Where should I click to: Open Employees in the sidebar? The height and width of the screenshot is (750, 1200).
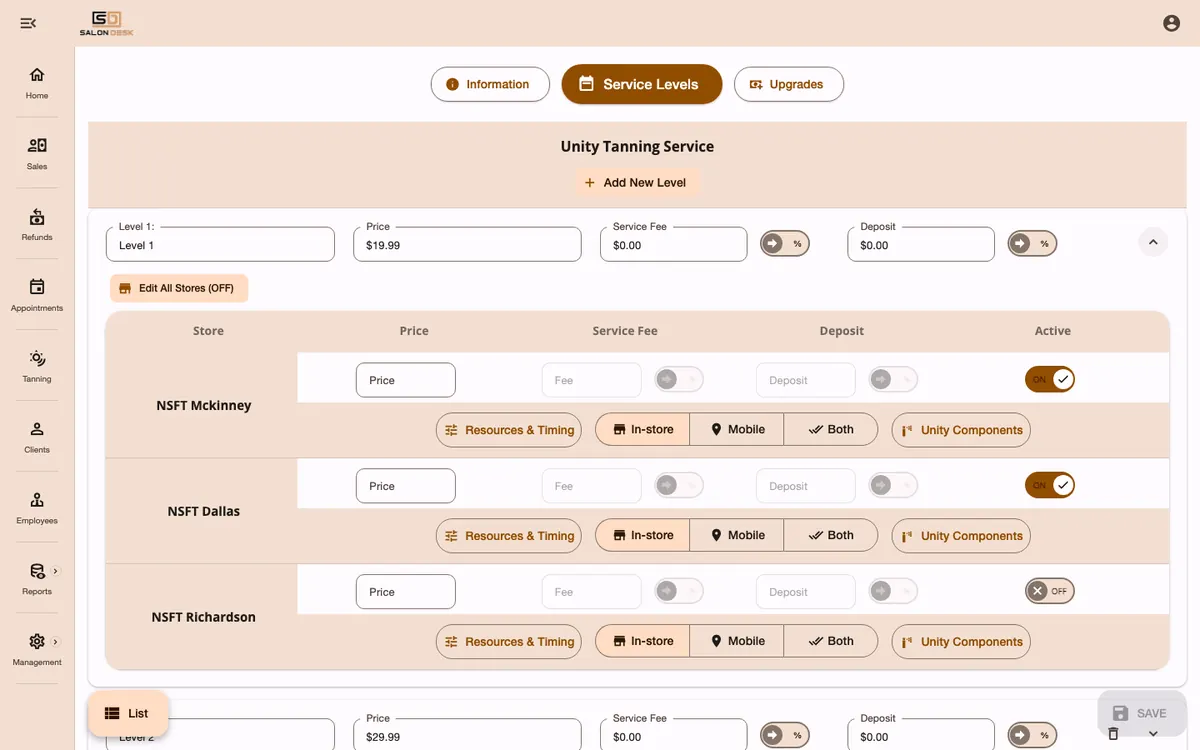(37, 509)
